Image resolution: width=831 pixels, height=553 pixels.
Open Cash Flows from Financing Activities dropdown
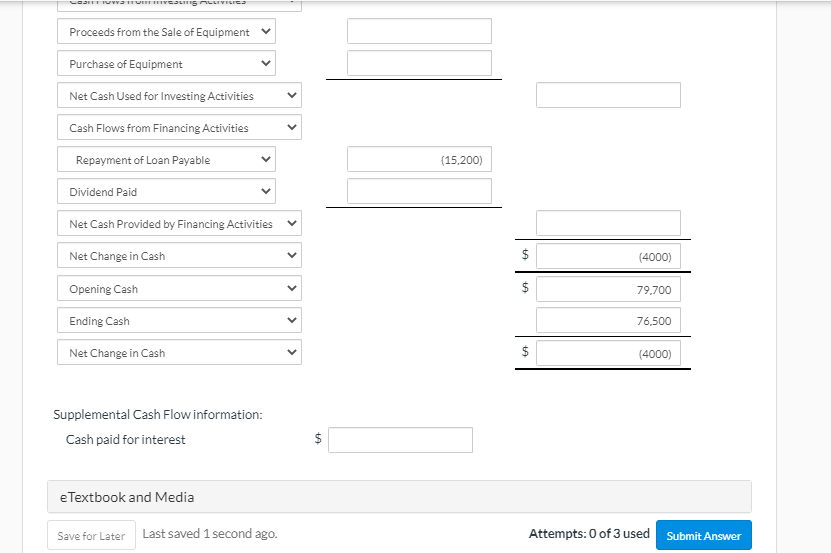(179, 128)
